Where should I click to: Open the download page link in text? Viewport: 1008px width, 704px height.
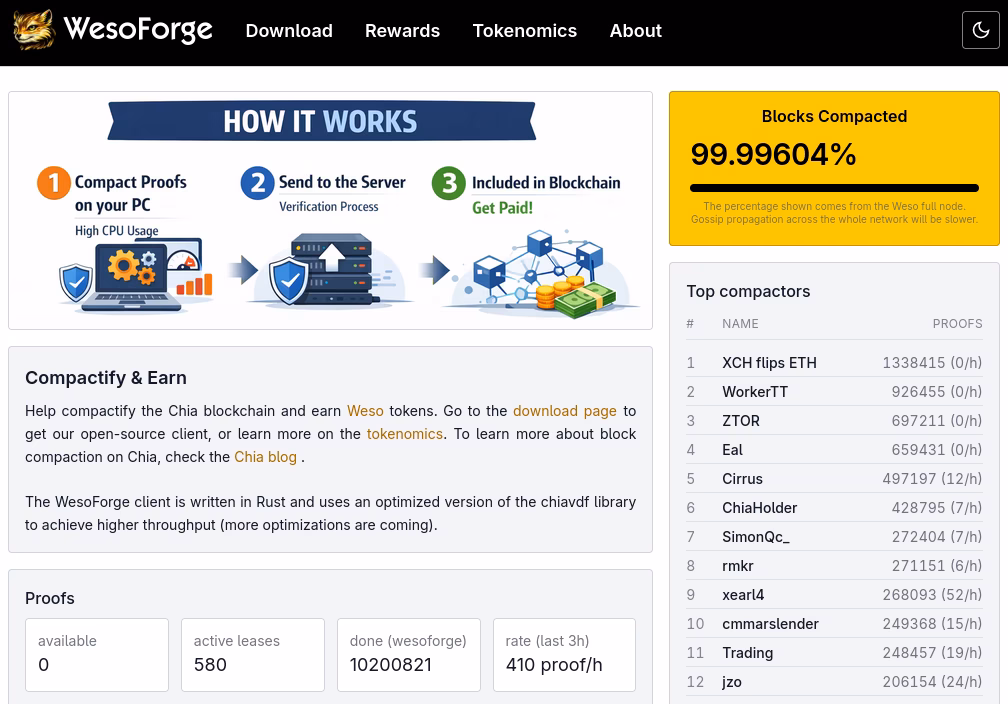565,410
